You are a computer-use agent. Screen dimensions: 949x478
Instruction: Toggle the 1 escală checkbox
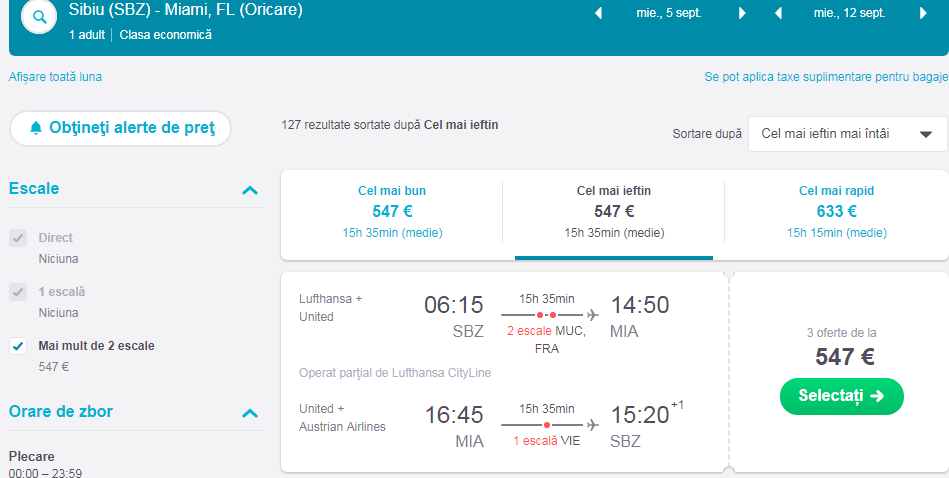[18, 292]
